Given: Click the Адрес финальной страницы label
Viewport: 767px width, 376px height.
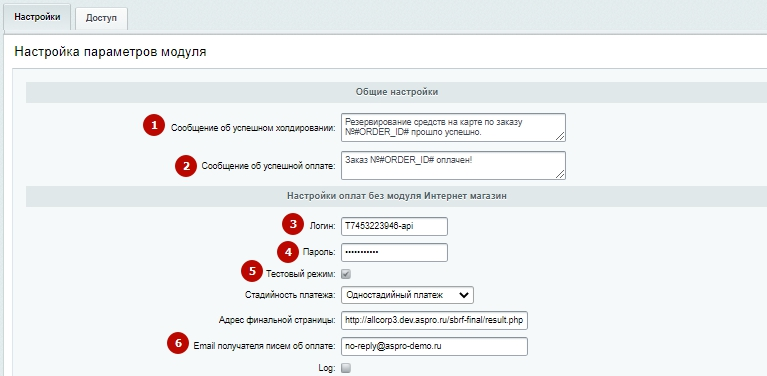Looking at the screenshot, I should (x=277, y=321).
